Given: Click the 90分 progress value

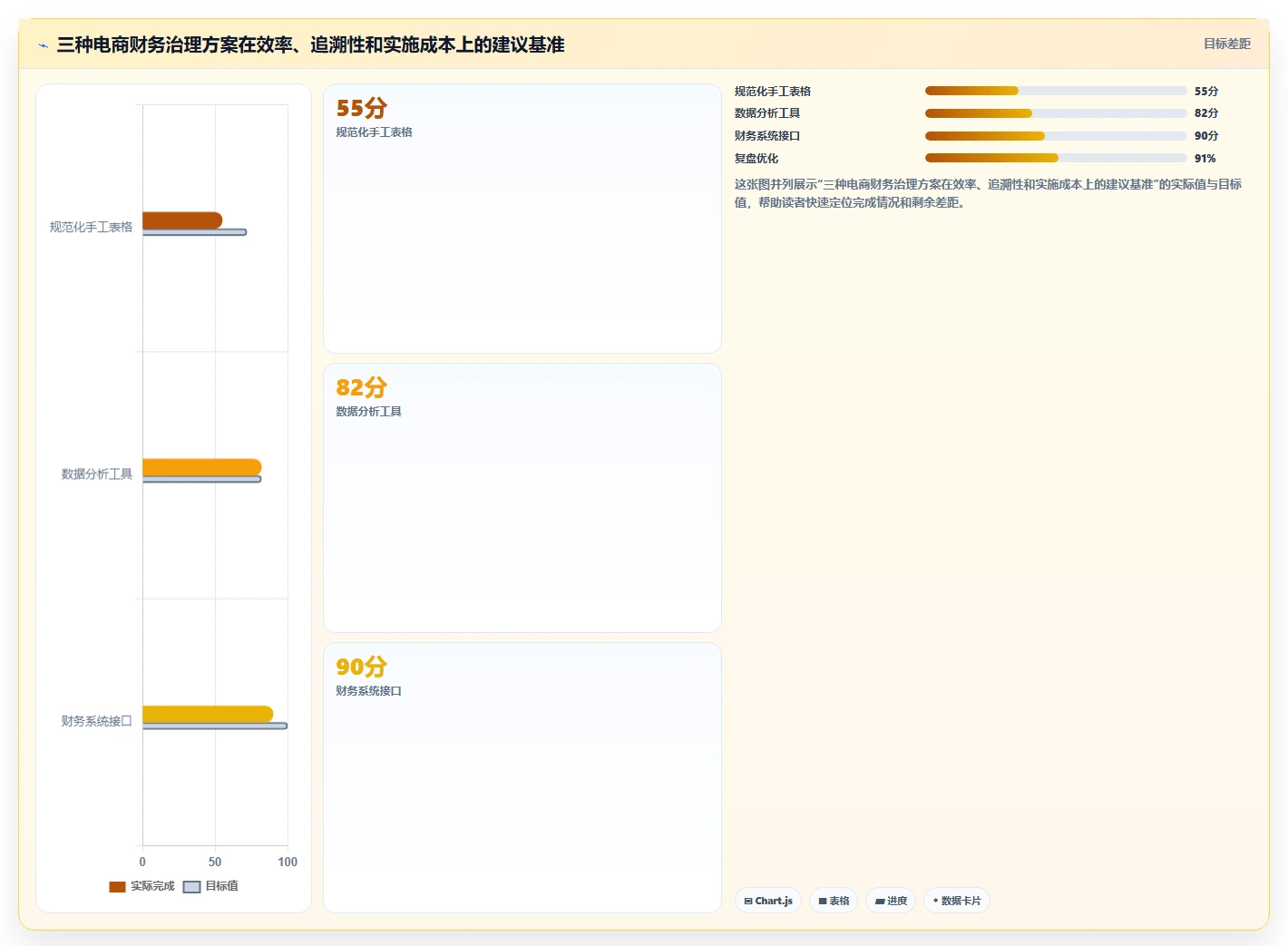Looking at the screenshot, I should coord(1206,136).
